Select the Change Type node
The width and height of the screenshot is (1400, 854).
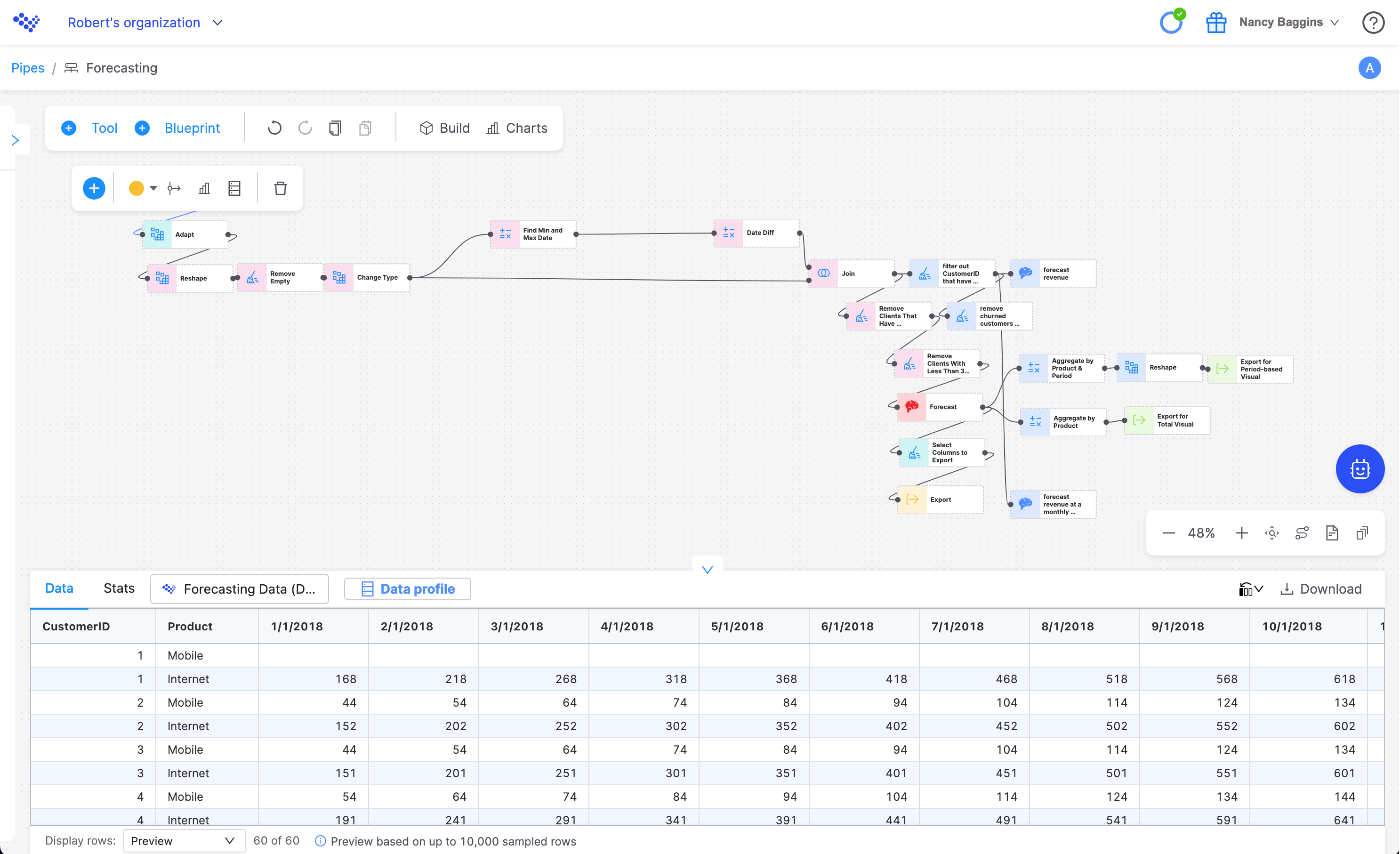367,278
